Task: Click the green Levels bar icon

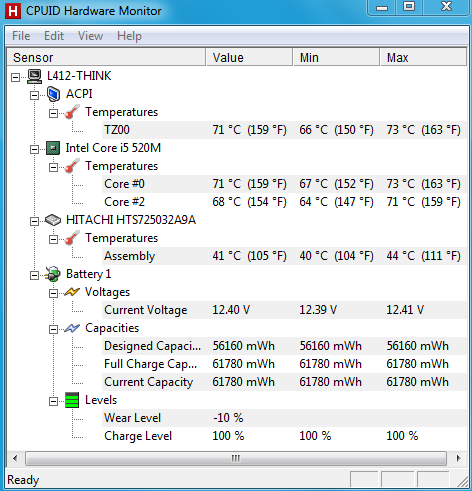Action: [x=72, y=400]
